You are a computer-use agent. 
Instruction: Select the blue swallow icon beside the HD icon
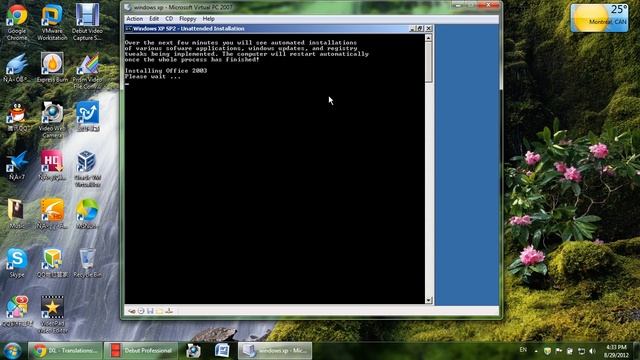(16, 165)
